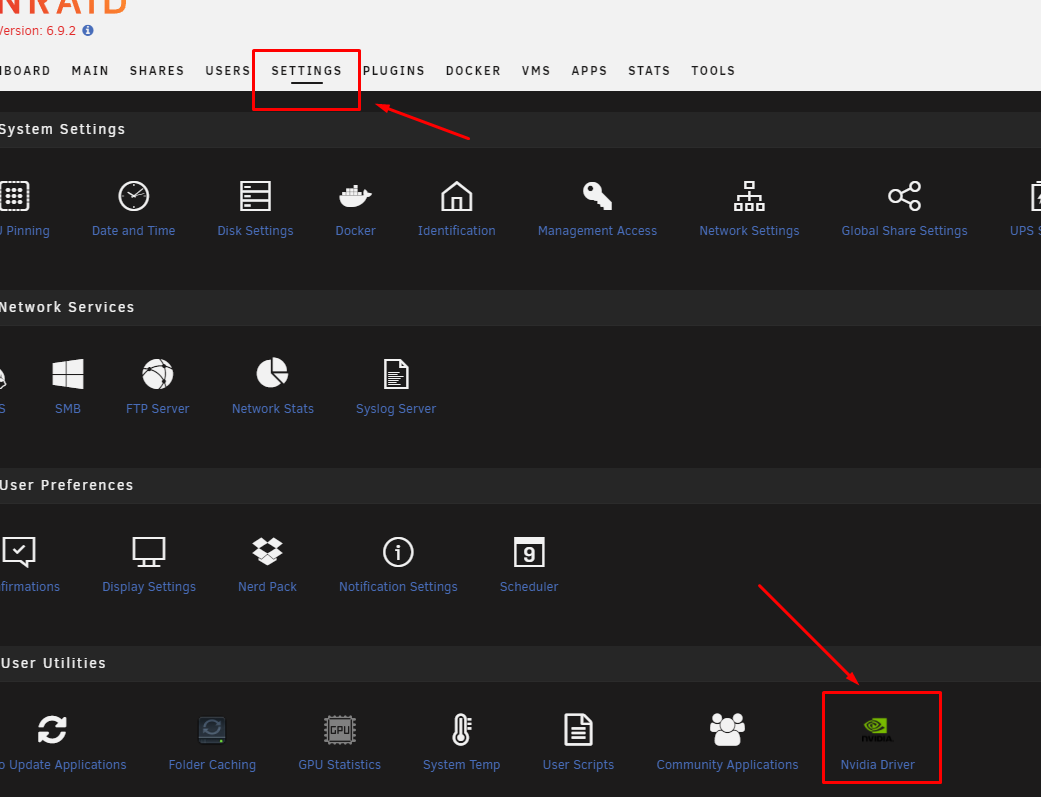Open the Identification house icon
The width and height of the screenshot is (1041, 797).
pos(457,196)
